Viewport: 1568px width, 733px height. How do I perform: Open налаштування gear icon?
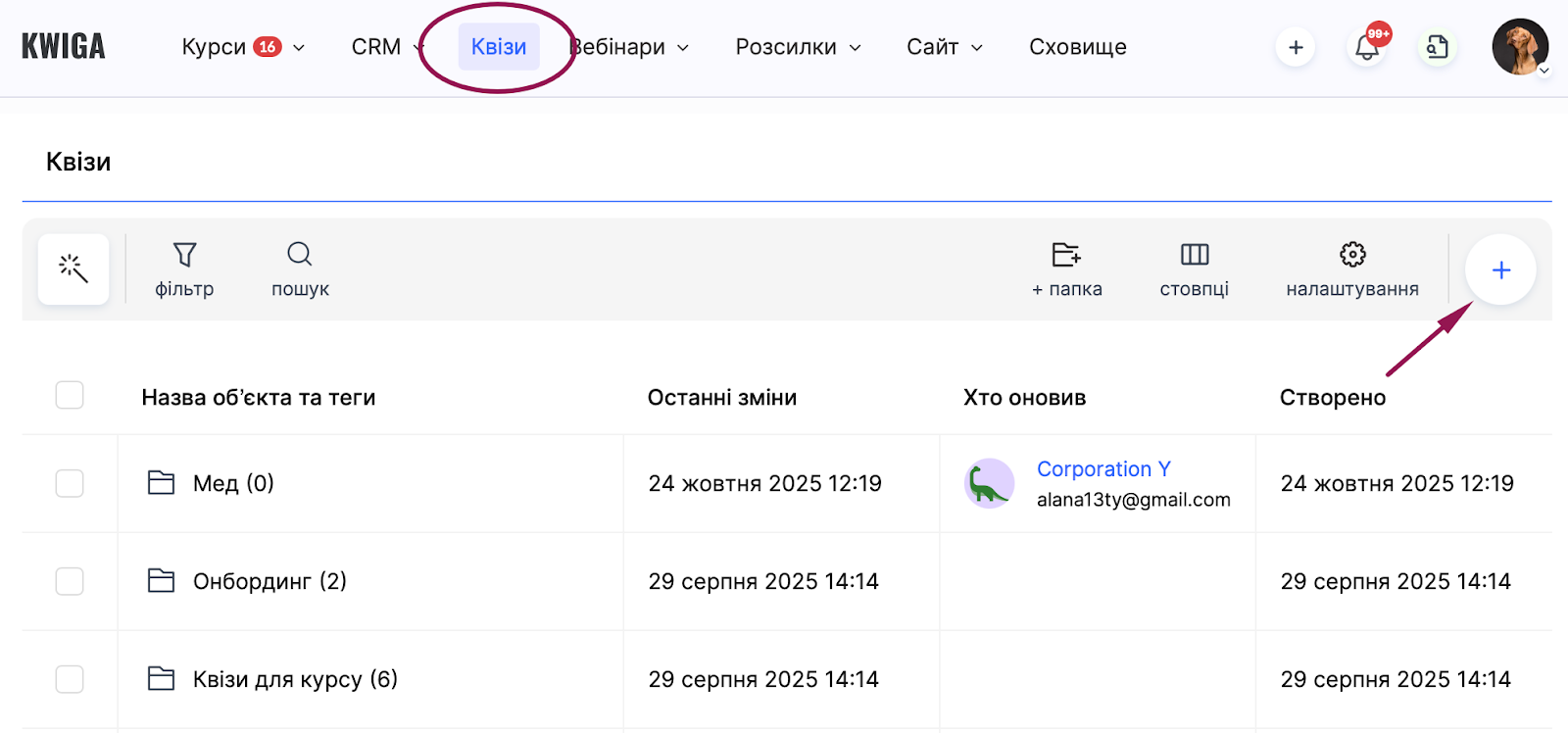click(1352, 256)
